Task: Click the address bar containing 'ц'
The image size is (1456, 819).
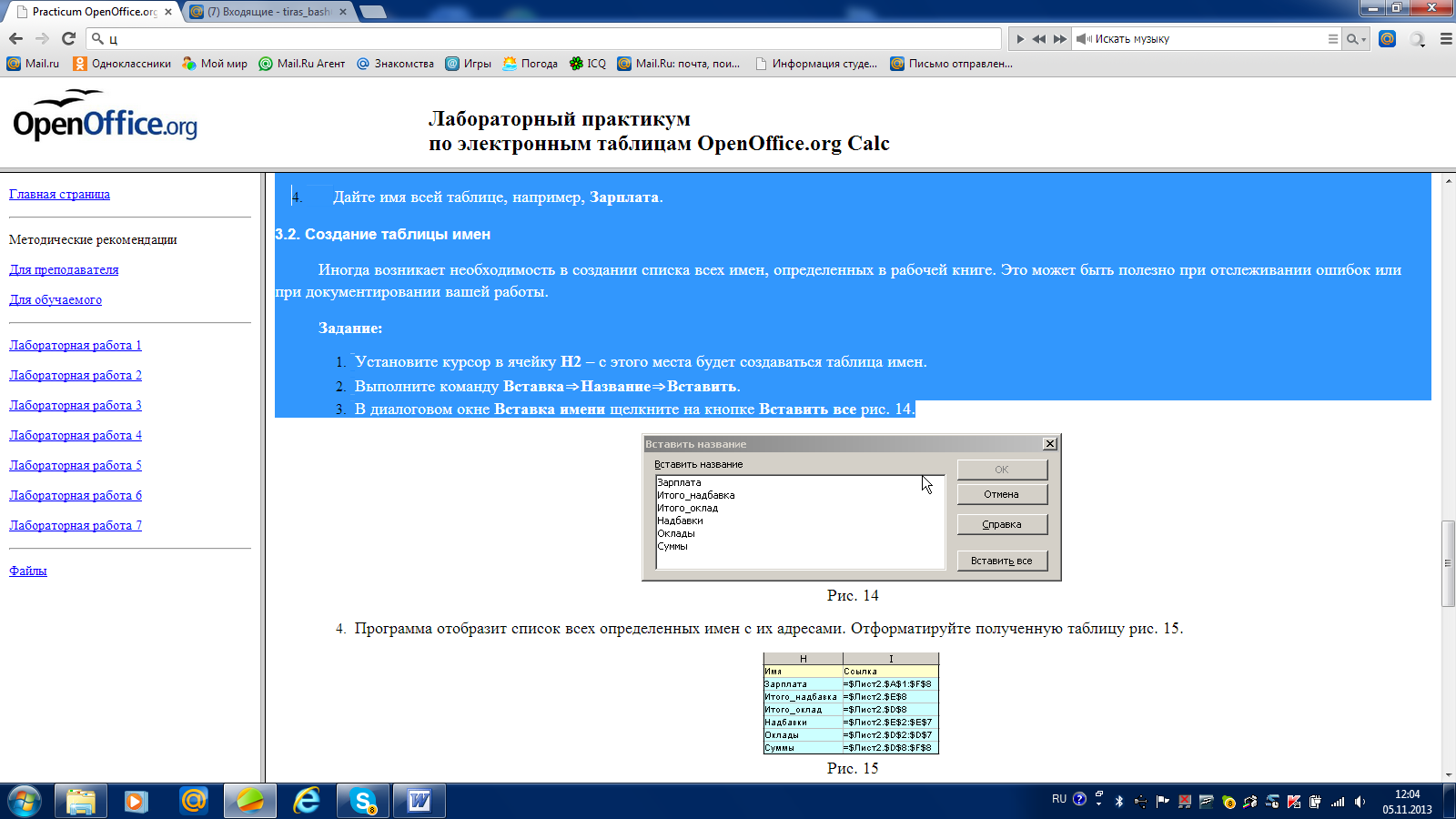Action: pos(544,38)
